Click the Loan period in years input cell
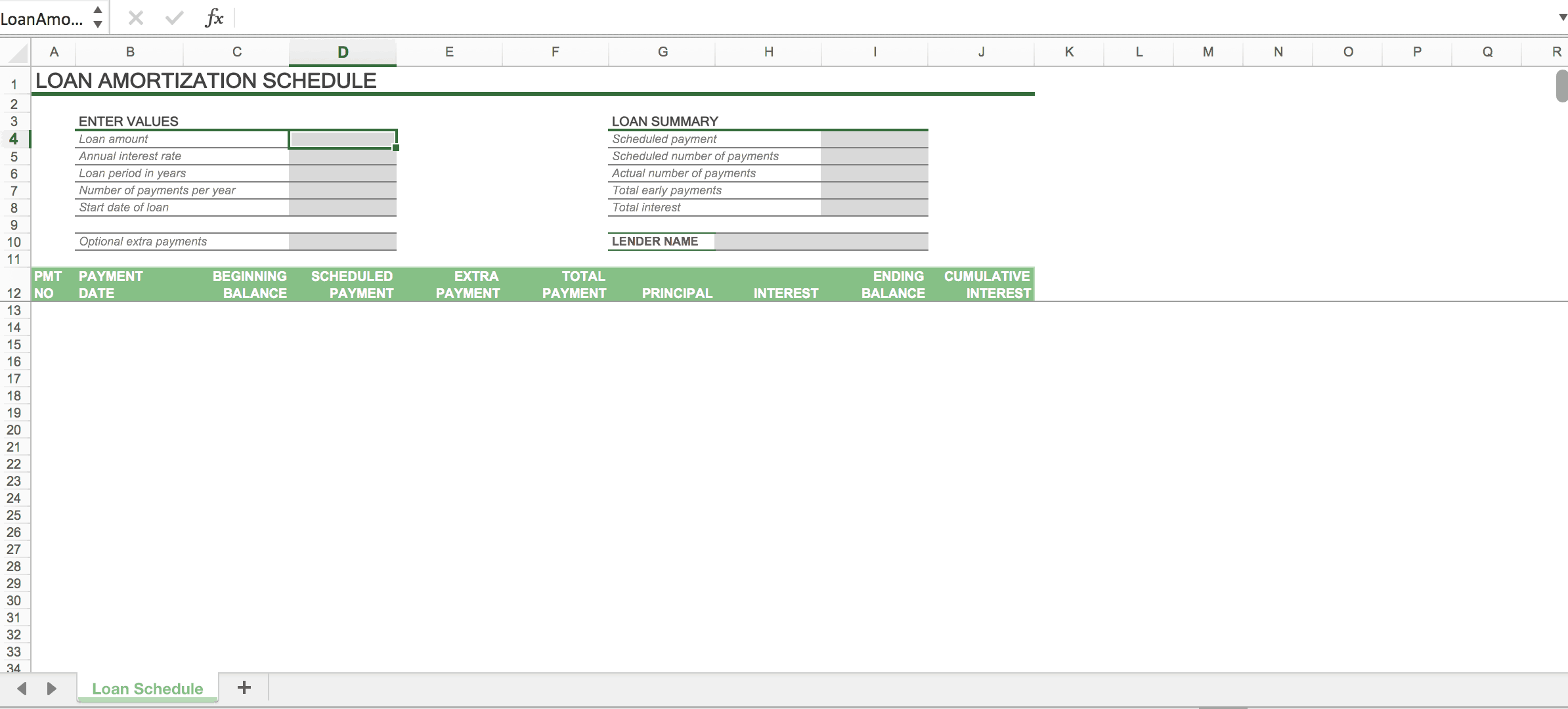 (343, 173)
